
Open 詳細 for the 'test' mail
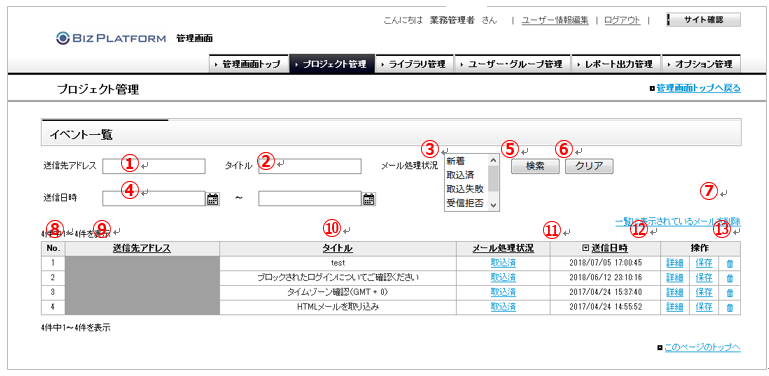pos(675,263)
